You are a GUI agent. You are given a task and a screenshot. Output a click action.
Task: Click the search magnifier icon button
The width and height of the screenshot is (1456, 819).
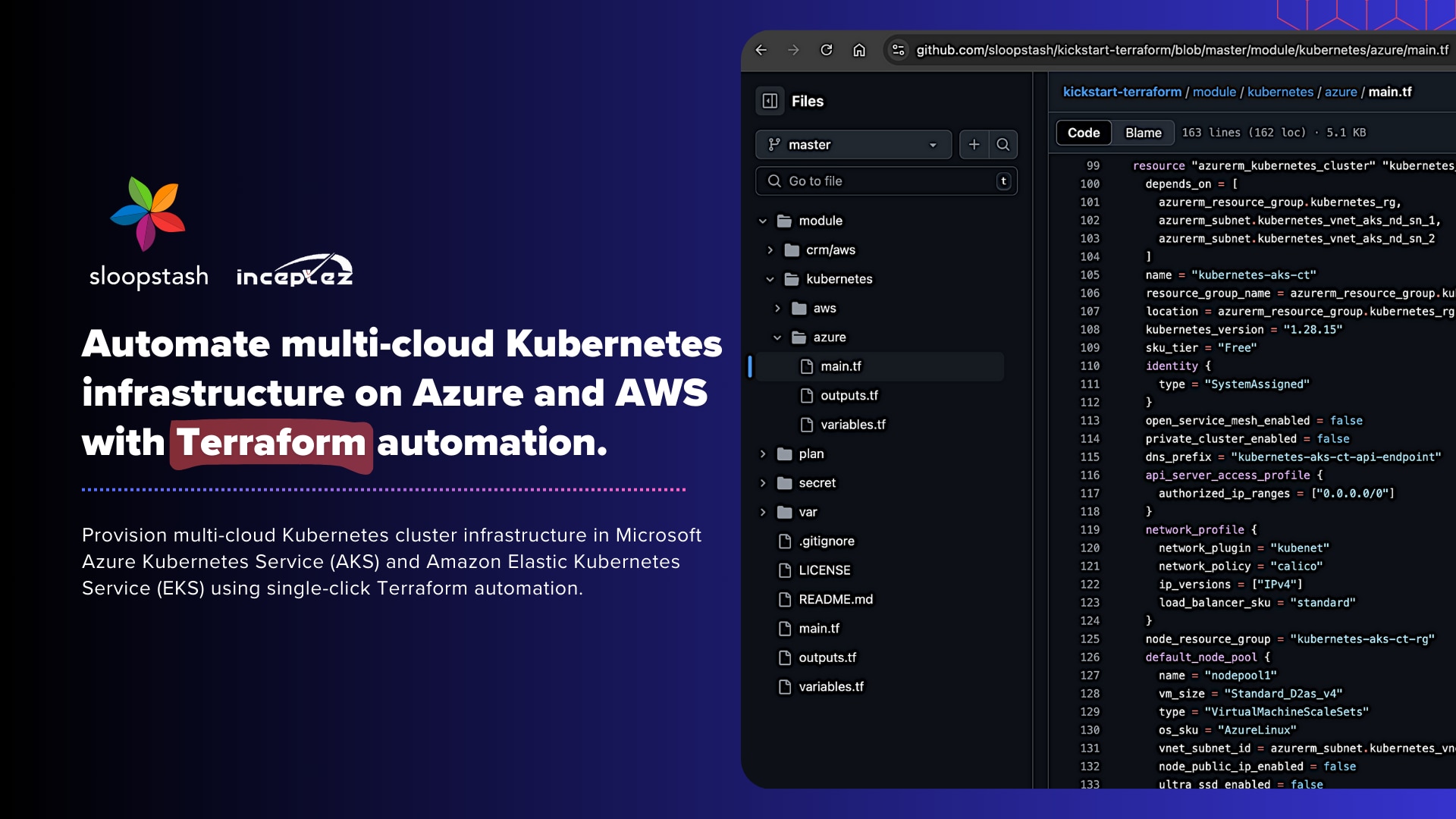tap(1003, 145)
